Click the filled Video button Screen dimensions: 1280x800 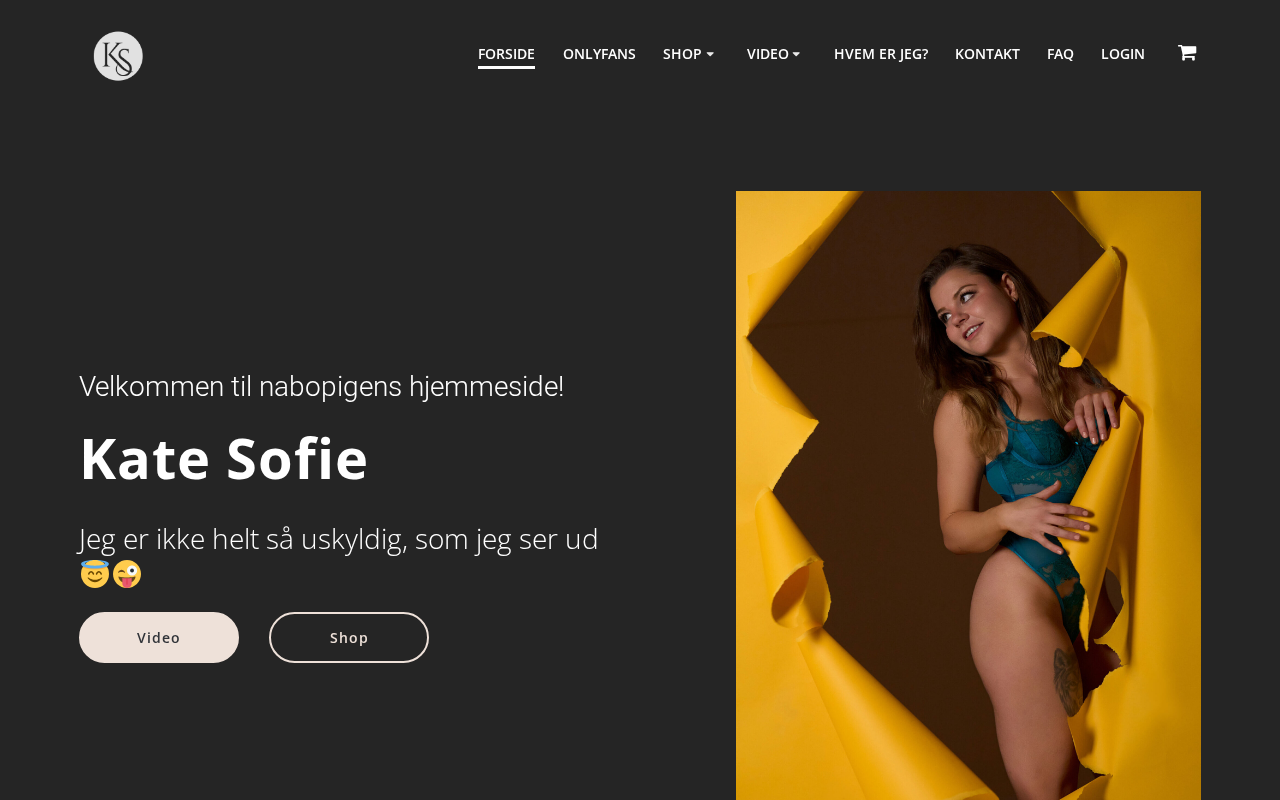pos(159,637)
